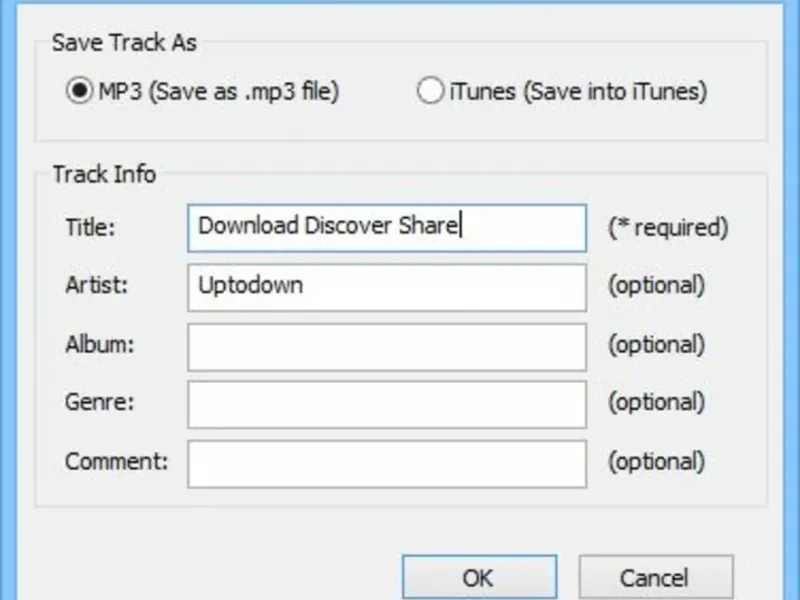Viewport: 800px width, 600px height.
Task: Click the "(* required)" note beside Title
Action: [668, 228]
